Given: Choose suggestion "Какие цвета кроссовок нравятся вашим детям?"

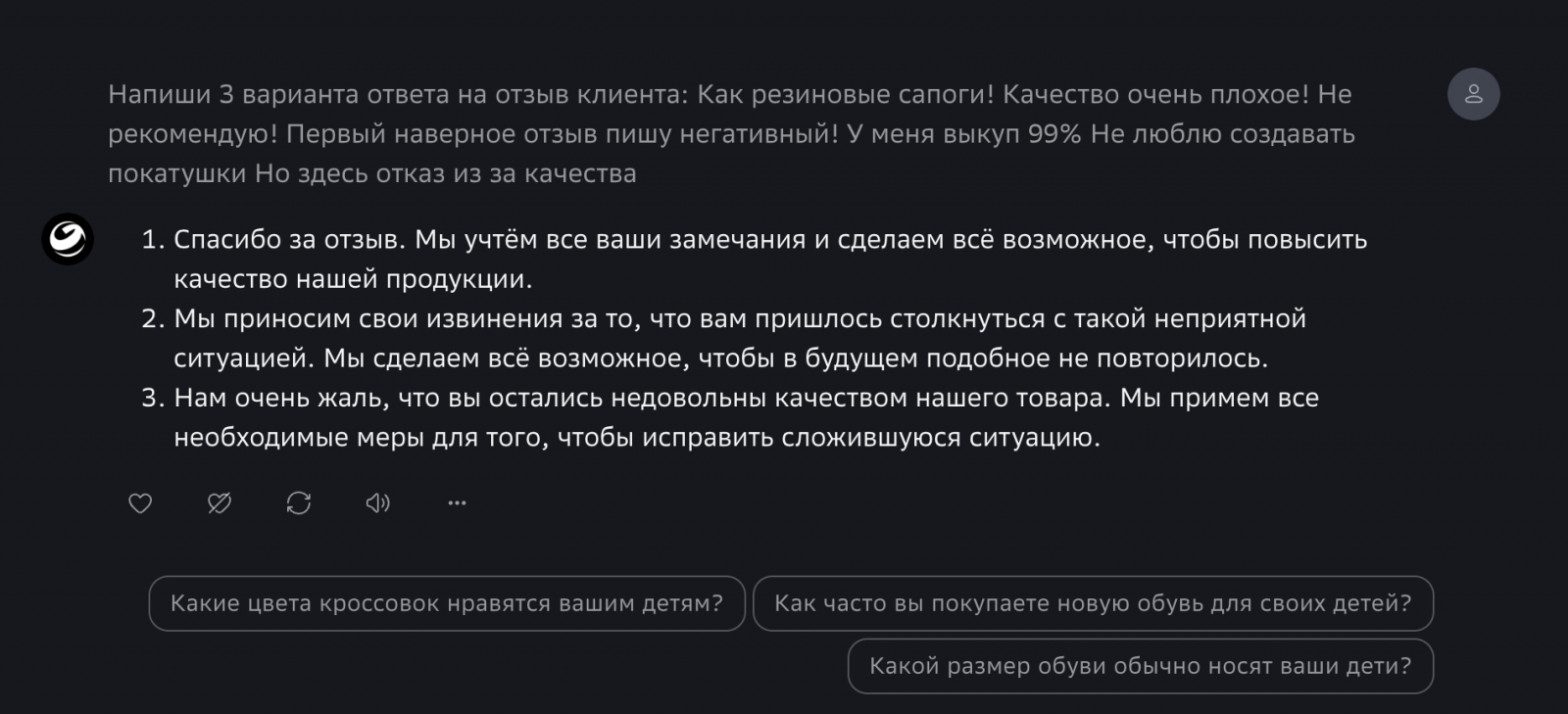Looking at the screenshot, I should pyautogui.click(x=447, y=603).
